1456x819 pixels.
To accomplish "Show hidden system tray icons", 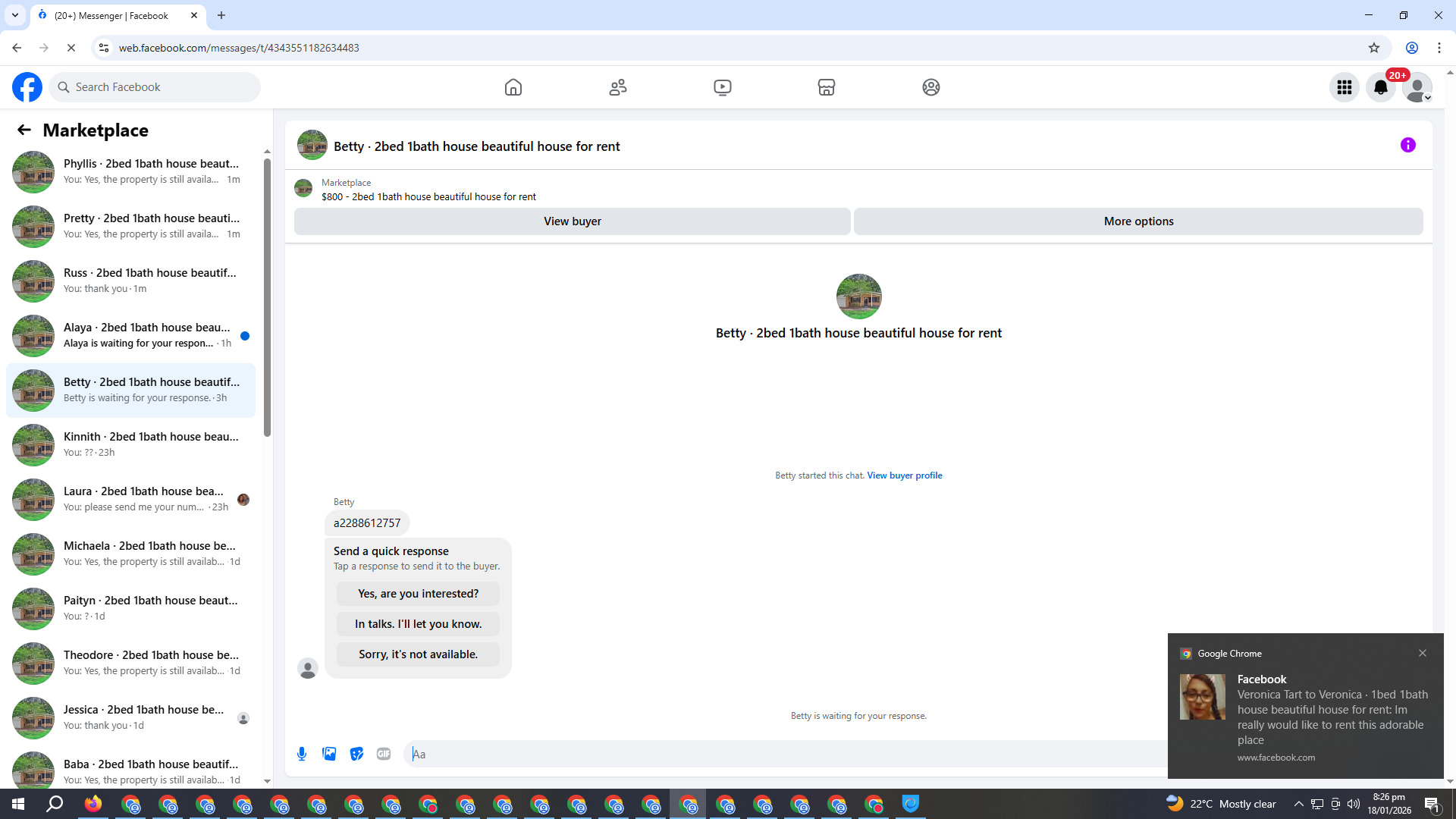I will (x=1298, y=804).
